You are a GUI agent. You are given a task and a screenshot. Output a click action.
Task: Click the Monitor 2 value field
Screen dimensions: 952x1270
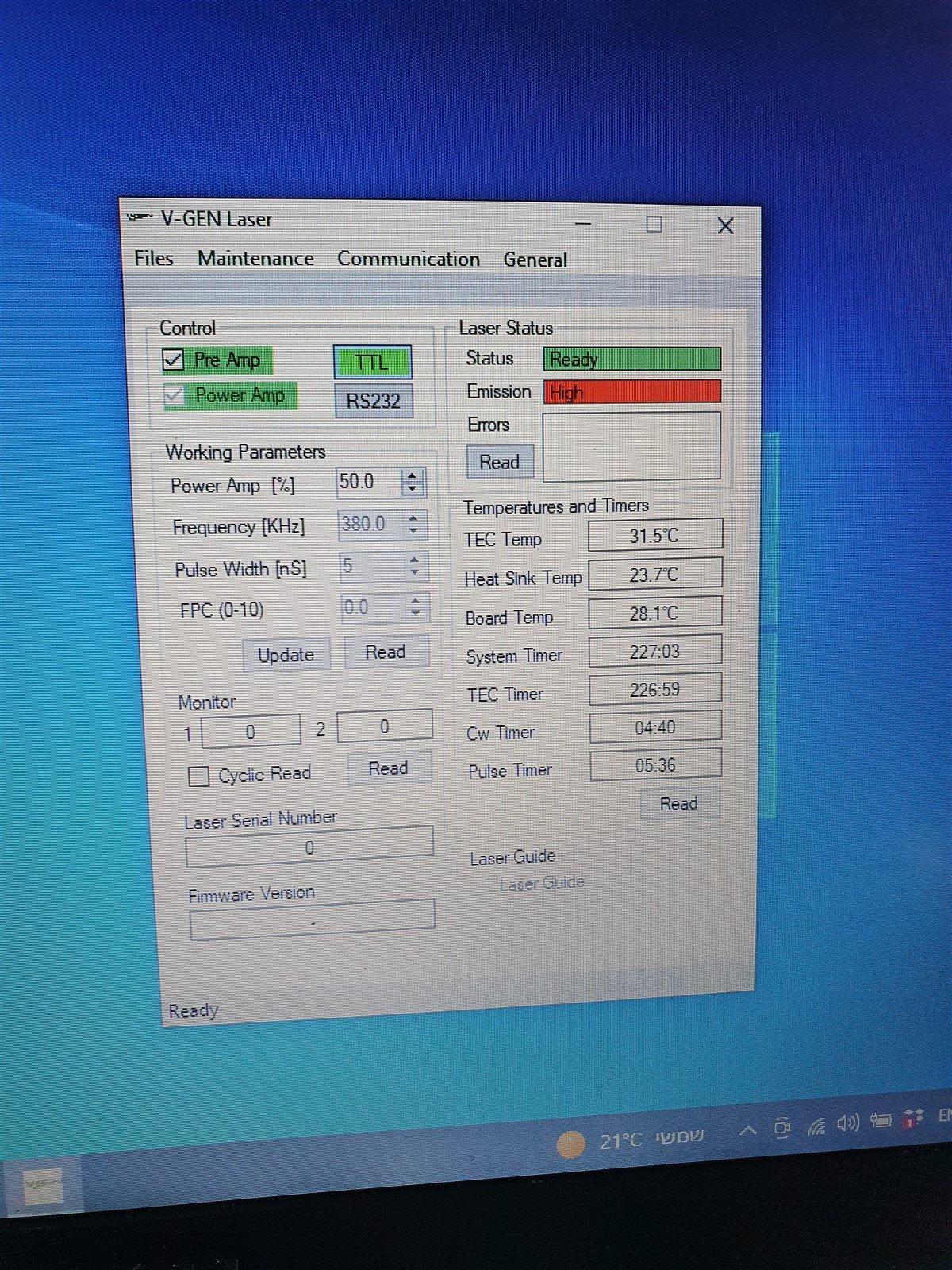pyautogui.click(x=385, y=726)
